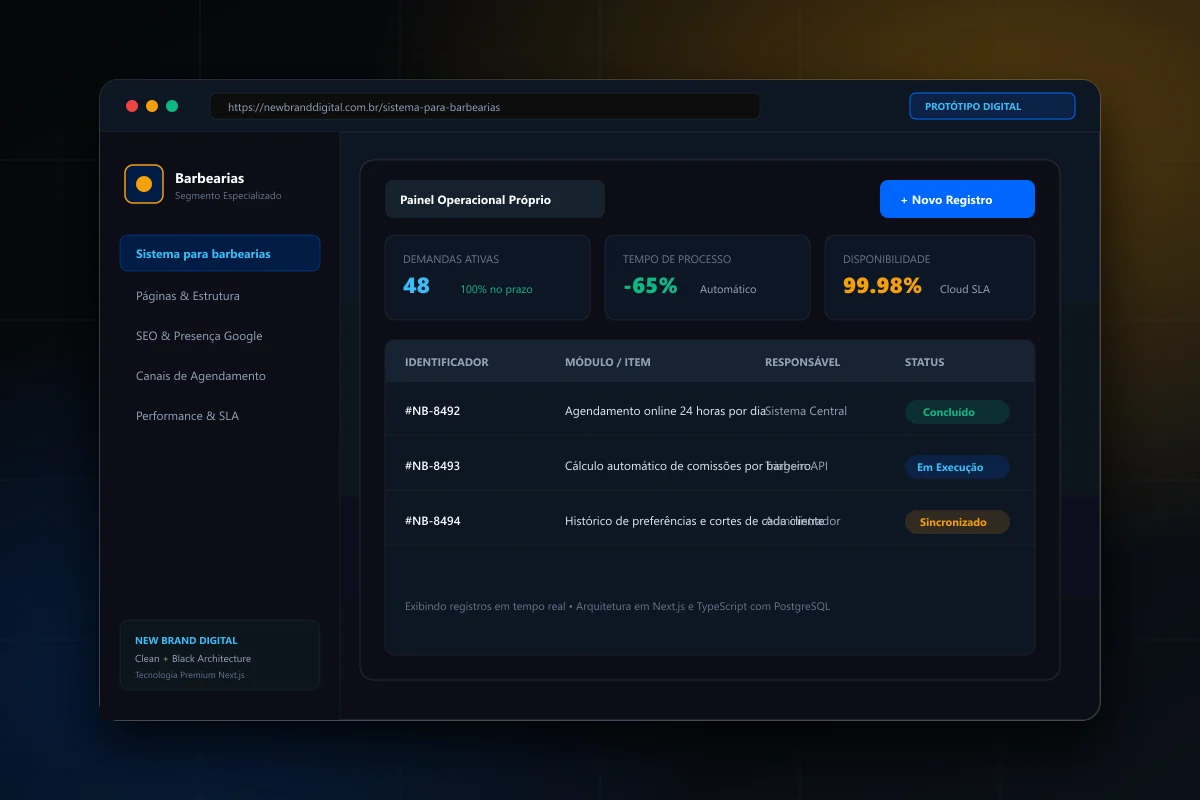1200x800 pixels.
Task: Click Histórico de preferências e cortes item
Action: coord(695,521)
